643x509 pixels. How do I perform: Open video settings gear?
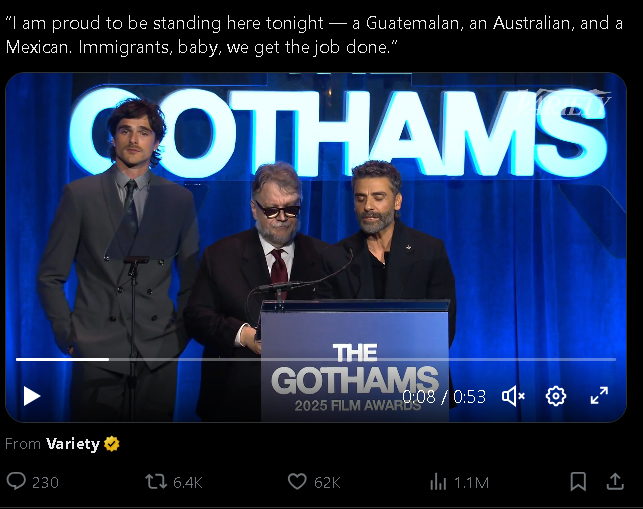556,396
